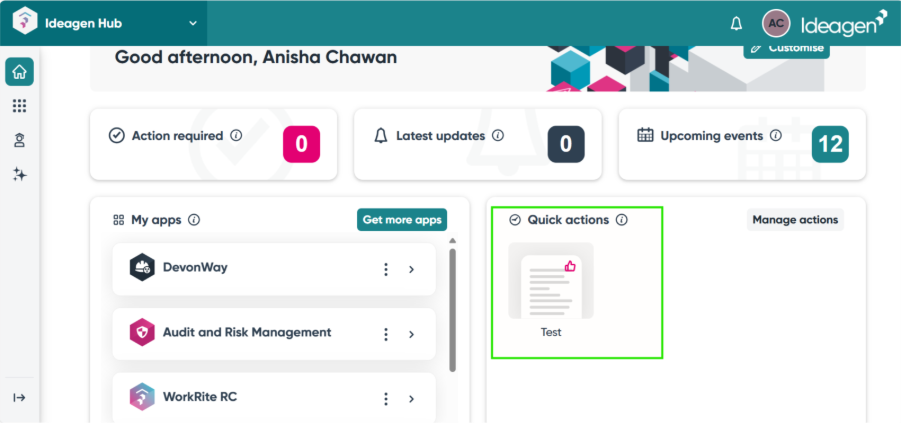901x423 pixels.
Task: Click Manage actions button
Action: (x=795, y=220)
